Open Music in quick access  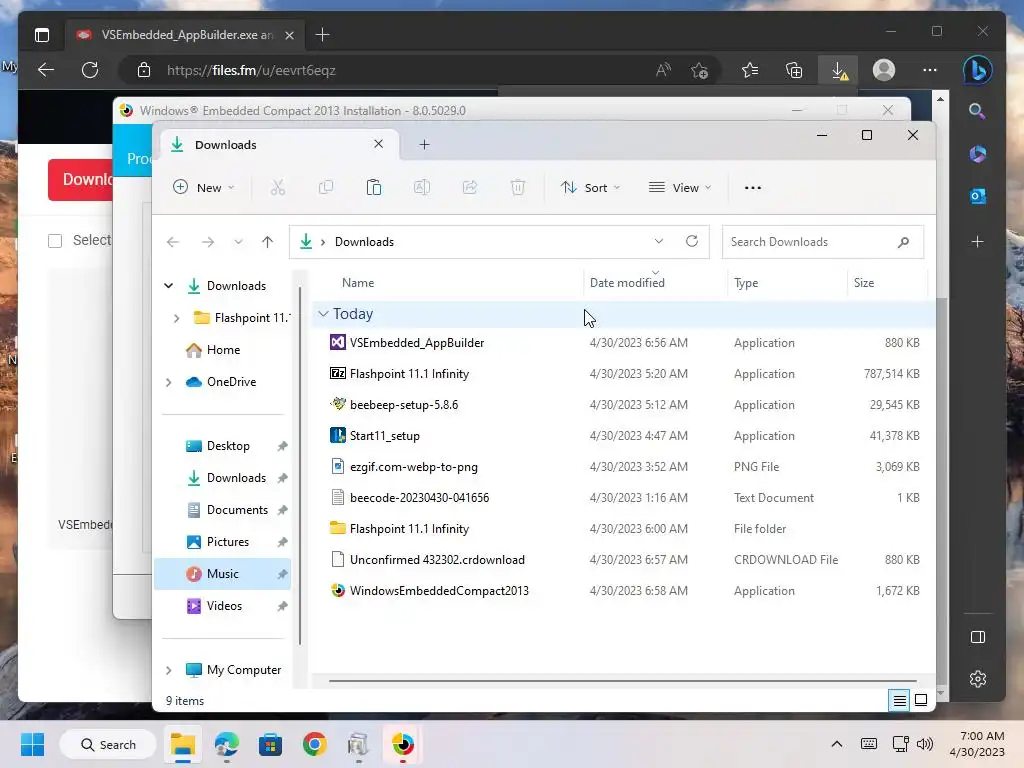pyautogui.click(x=222, y=574)
